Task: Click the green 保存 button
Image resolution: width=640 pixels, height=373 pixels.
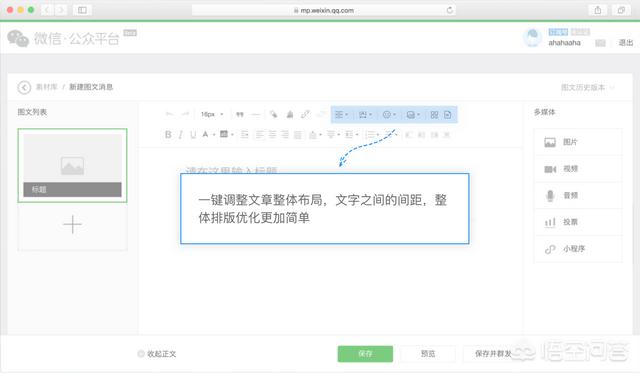Action: coord(365,354)
